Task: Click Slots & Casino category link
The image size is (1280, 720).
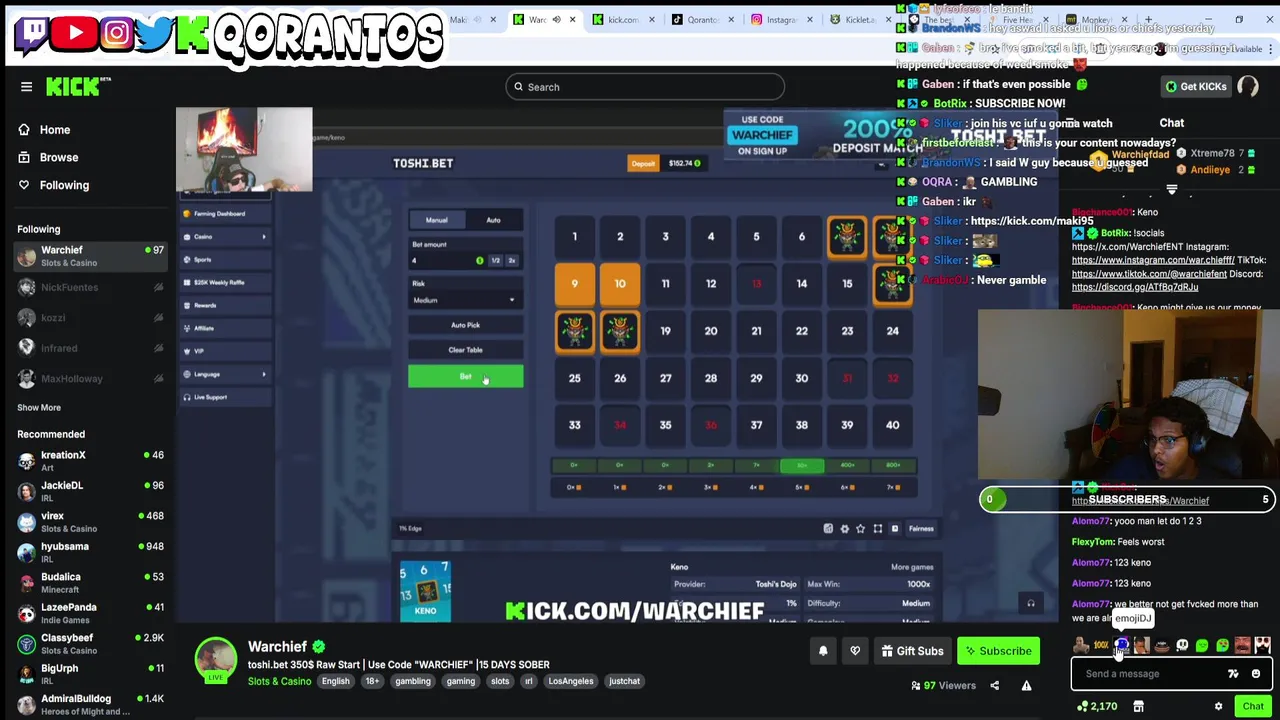Action: tap(279, 681)
